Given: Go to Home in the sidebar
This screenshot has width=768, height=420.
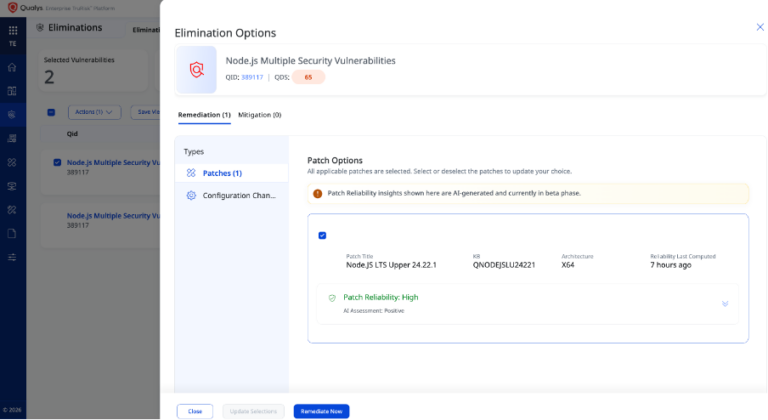Looking at the screenshot, I should [12, 67].
